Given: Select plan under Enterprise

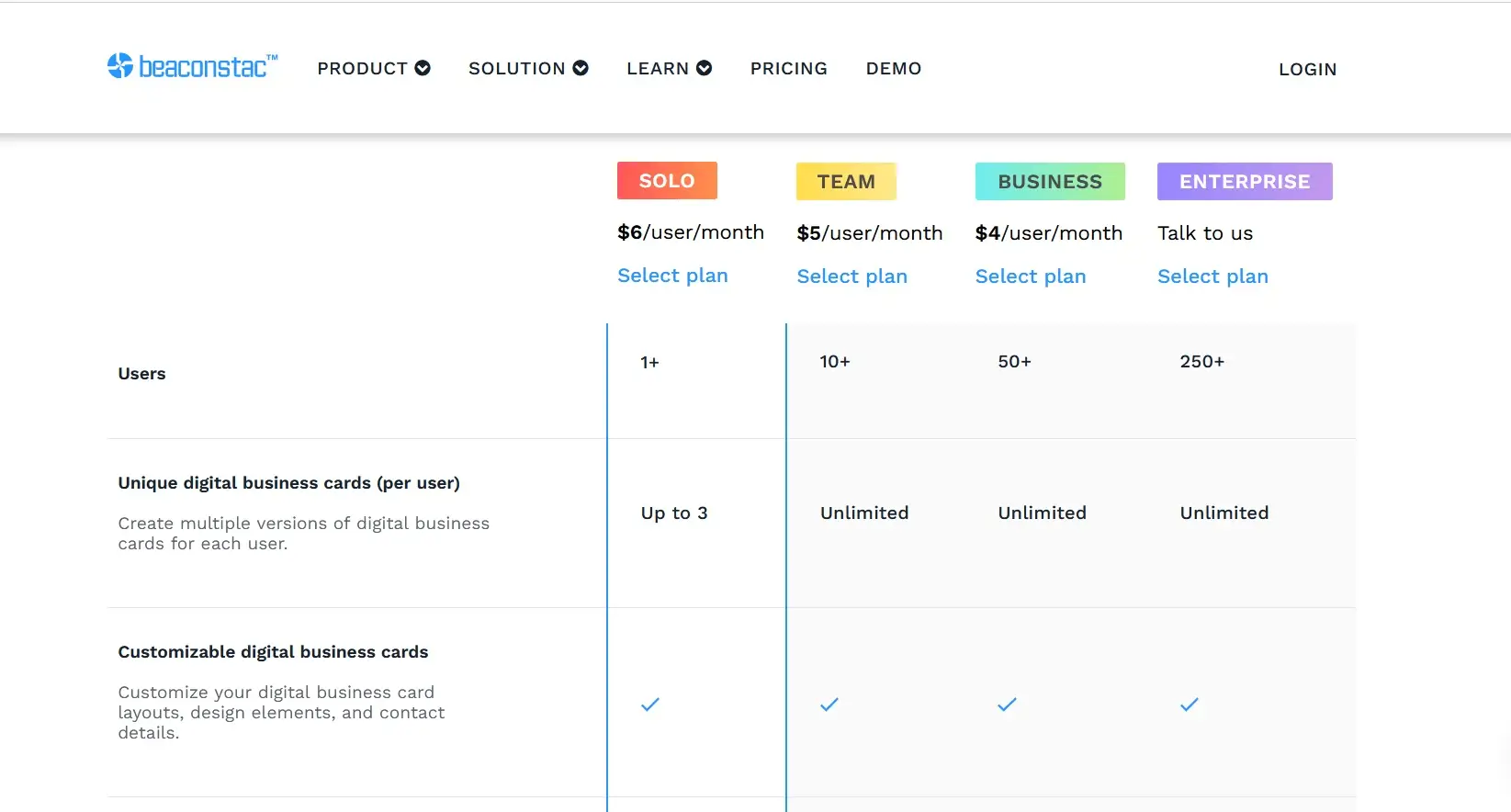Looking at the screenshot, I should coord(1212,276).
